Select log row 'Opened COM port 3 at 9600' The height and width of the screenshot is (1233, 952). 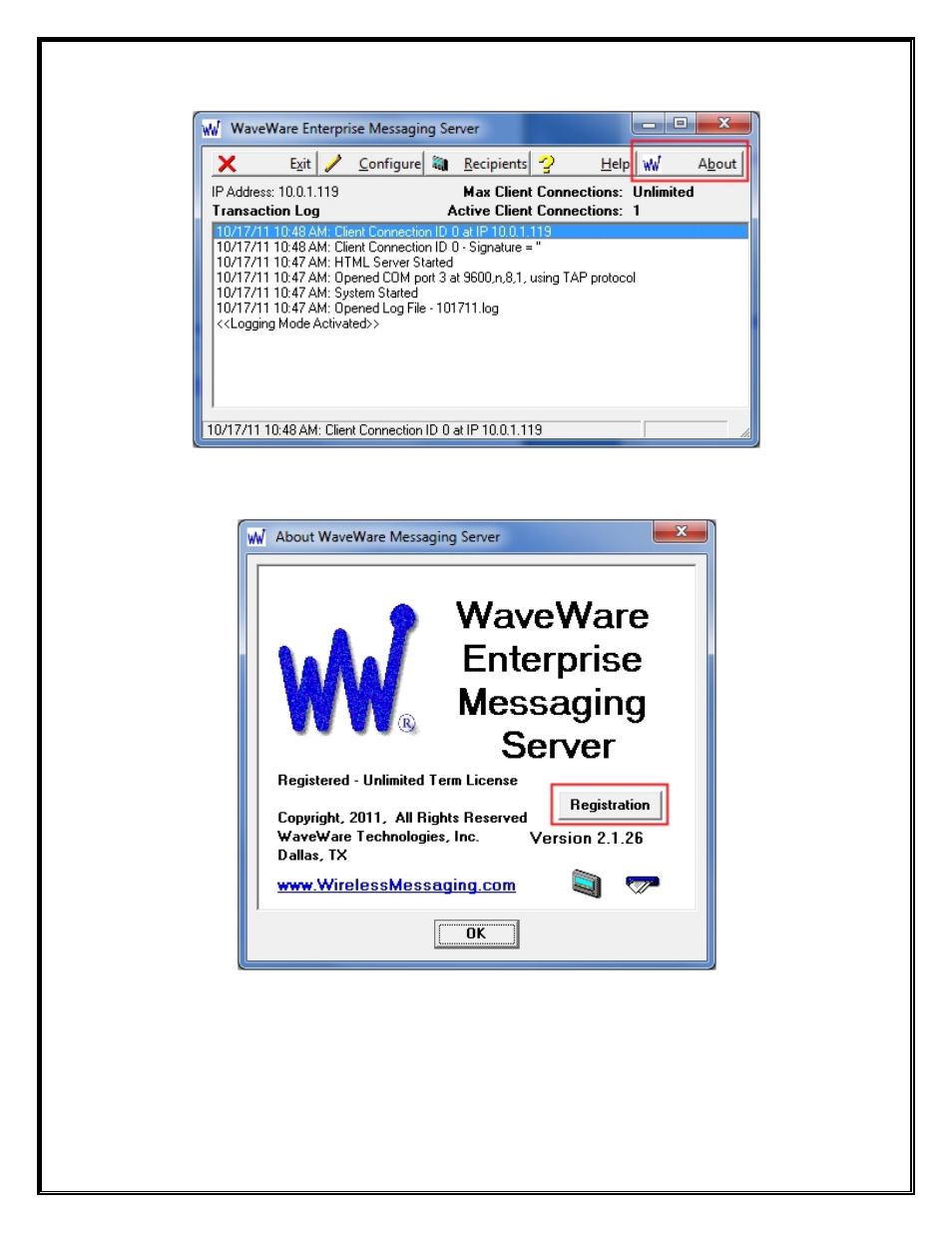point(481,278)
